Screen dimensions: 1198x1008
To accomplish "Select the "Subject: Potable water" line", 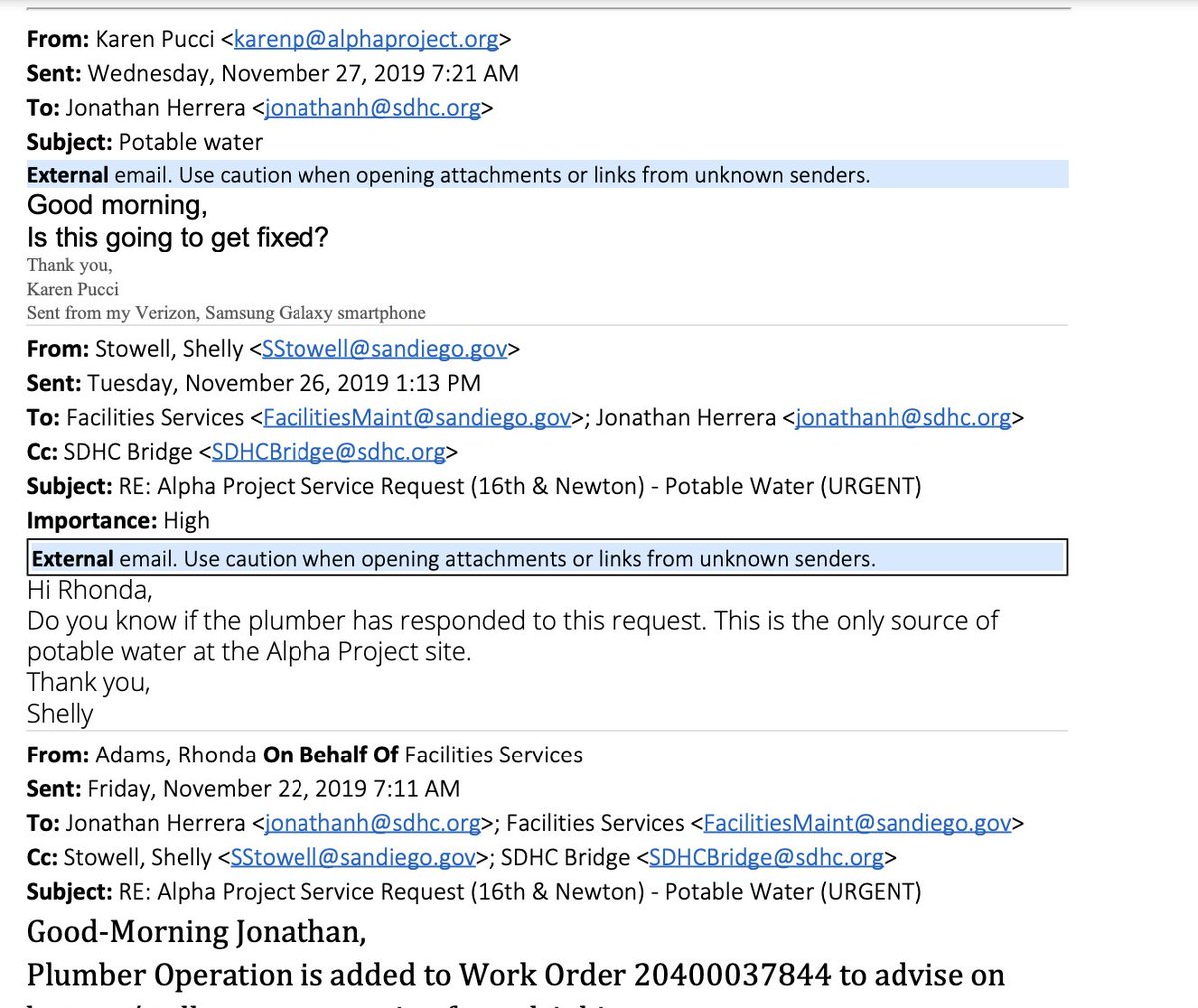I will [145, 142].
